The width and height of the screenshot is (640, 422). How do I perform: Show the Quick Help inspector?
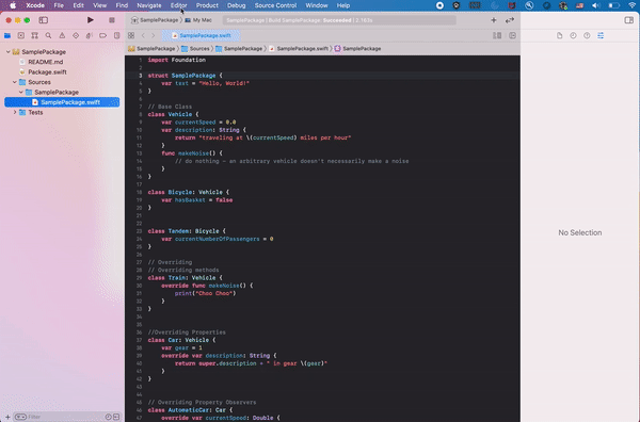[587, 36]
